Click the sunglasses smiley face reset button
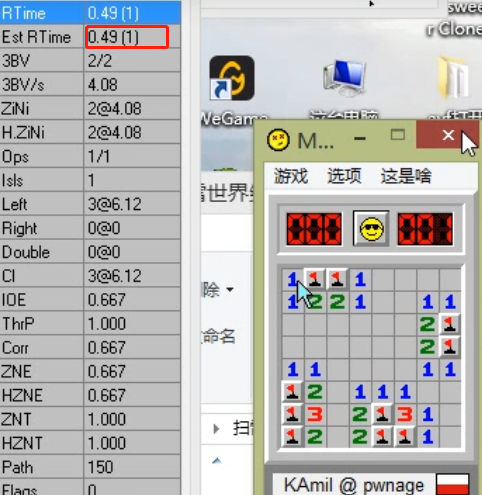The image size is (482, 495). [x=371, y=229]
